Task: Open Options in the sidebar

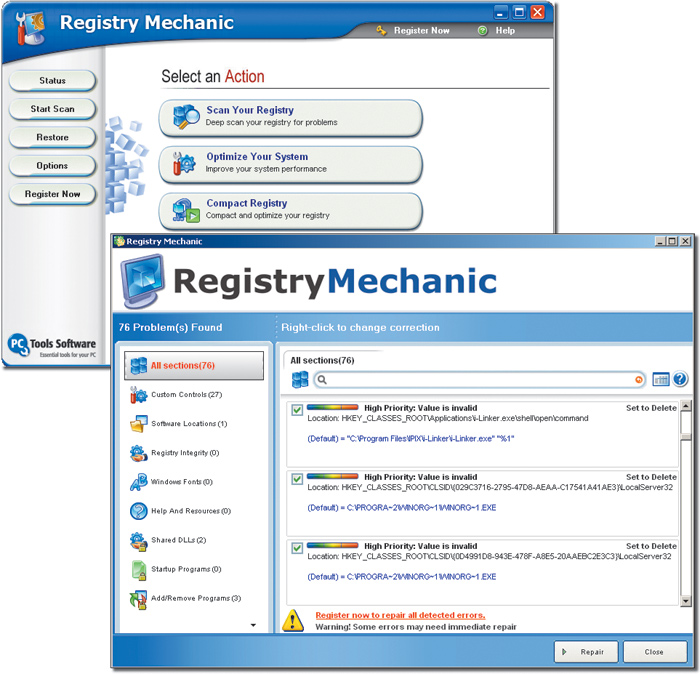Action: 52,166
